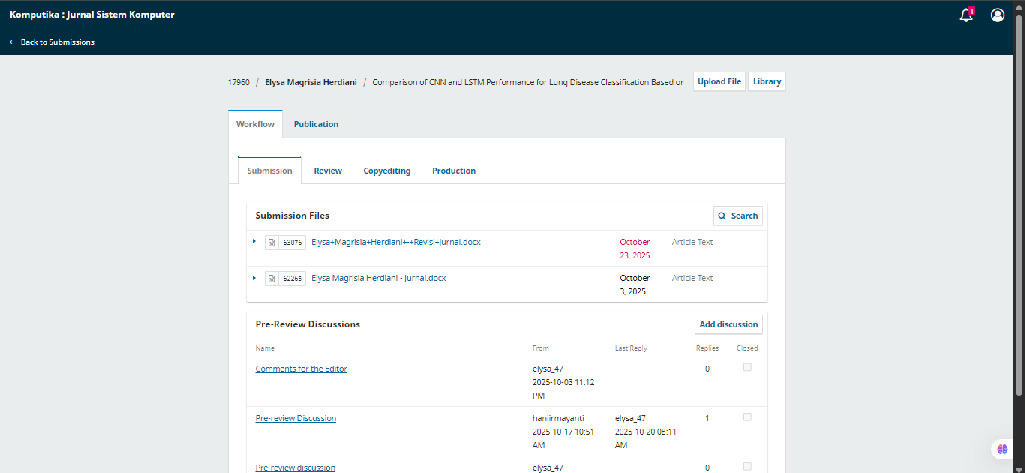Viewport: 1025px width, 473px height.
Task: Switch to the Publication tab
Action: (316, 124)
